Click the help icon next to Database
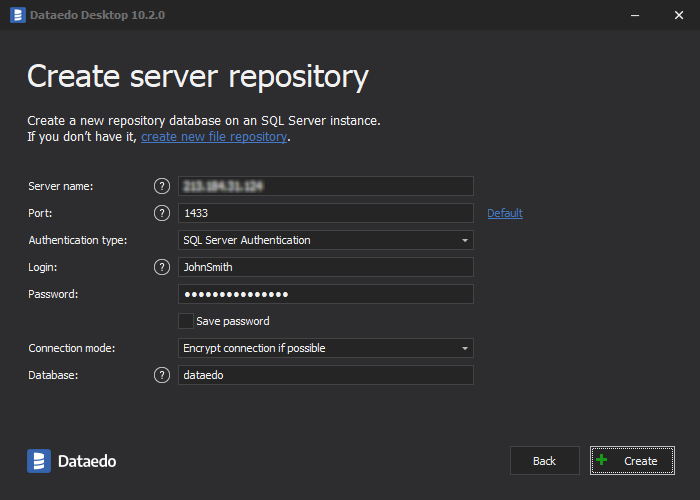The width and height of the screenshot is (700, 500). [x=162, y=375]
